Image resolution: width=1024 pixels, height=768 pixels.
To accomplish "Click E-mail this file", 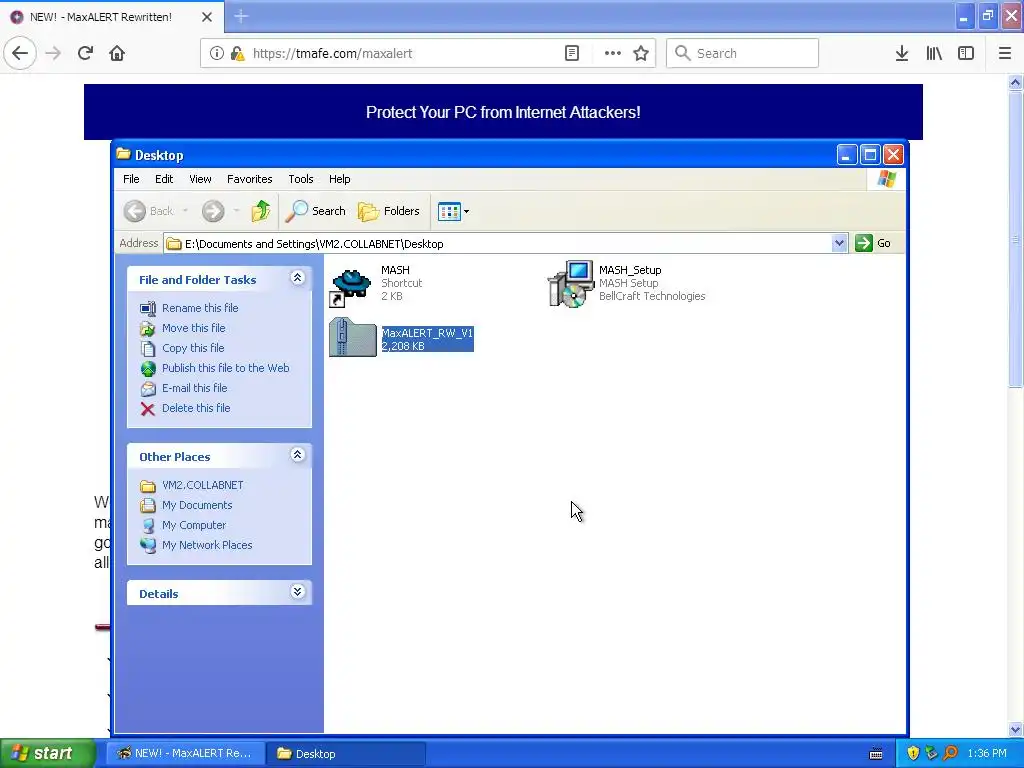I will click(x=195, y=388).
